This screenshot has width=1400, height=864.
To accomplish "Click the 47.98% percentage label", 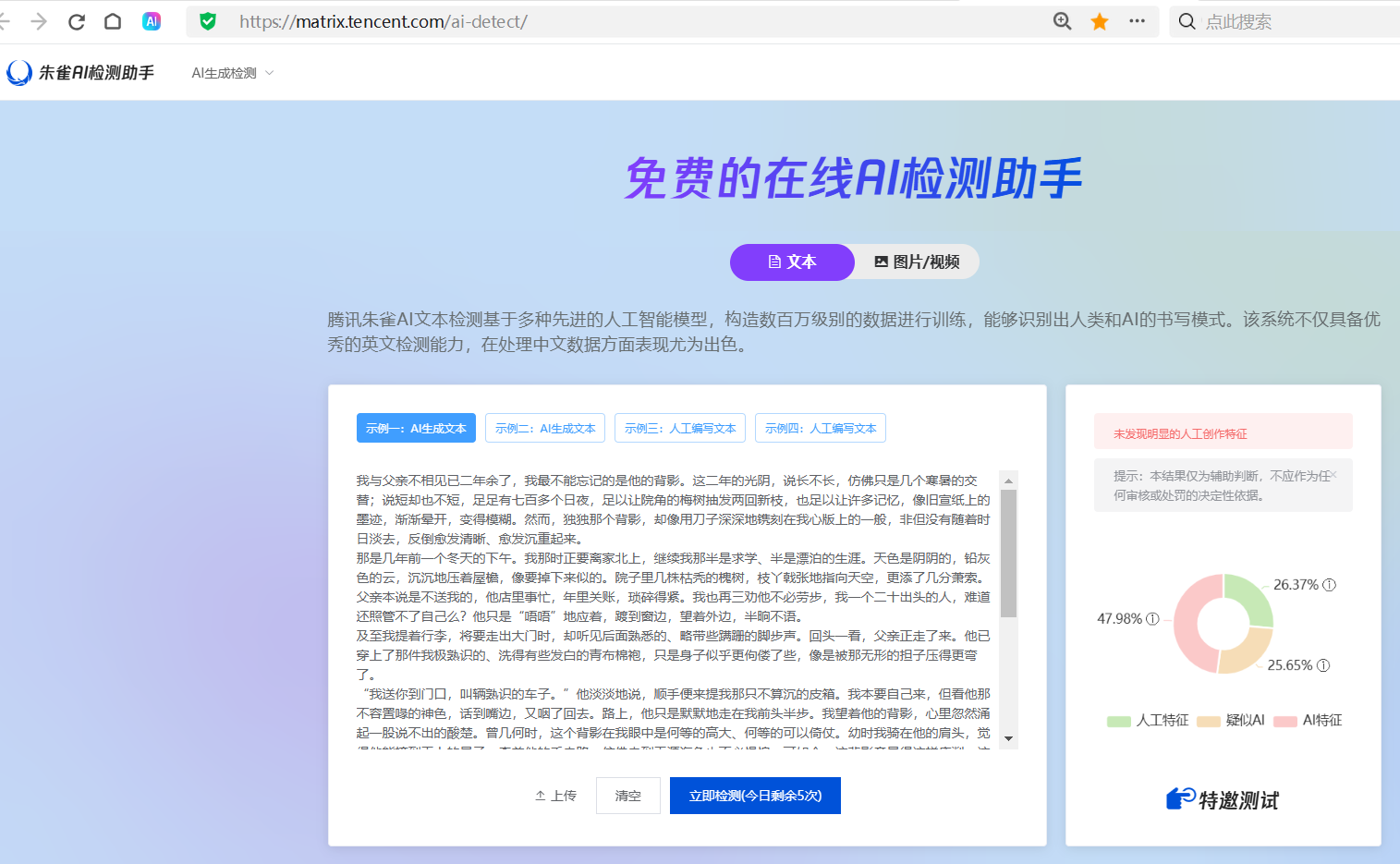I will (x=1119, y=619).
